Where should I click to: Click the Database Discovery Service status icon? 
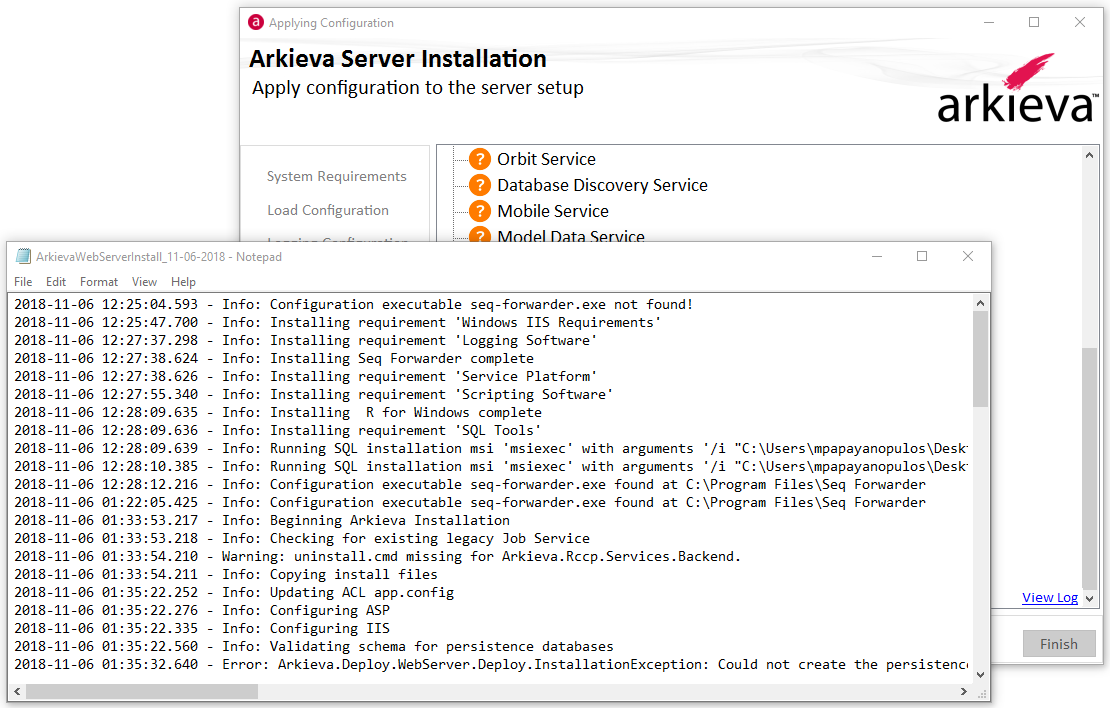[480, 185]
